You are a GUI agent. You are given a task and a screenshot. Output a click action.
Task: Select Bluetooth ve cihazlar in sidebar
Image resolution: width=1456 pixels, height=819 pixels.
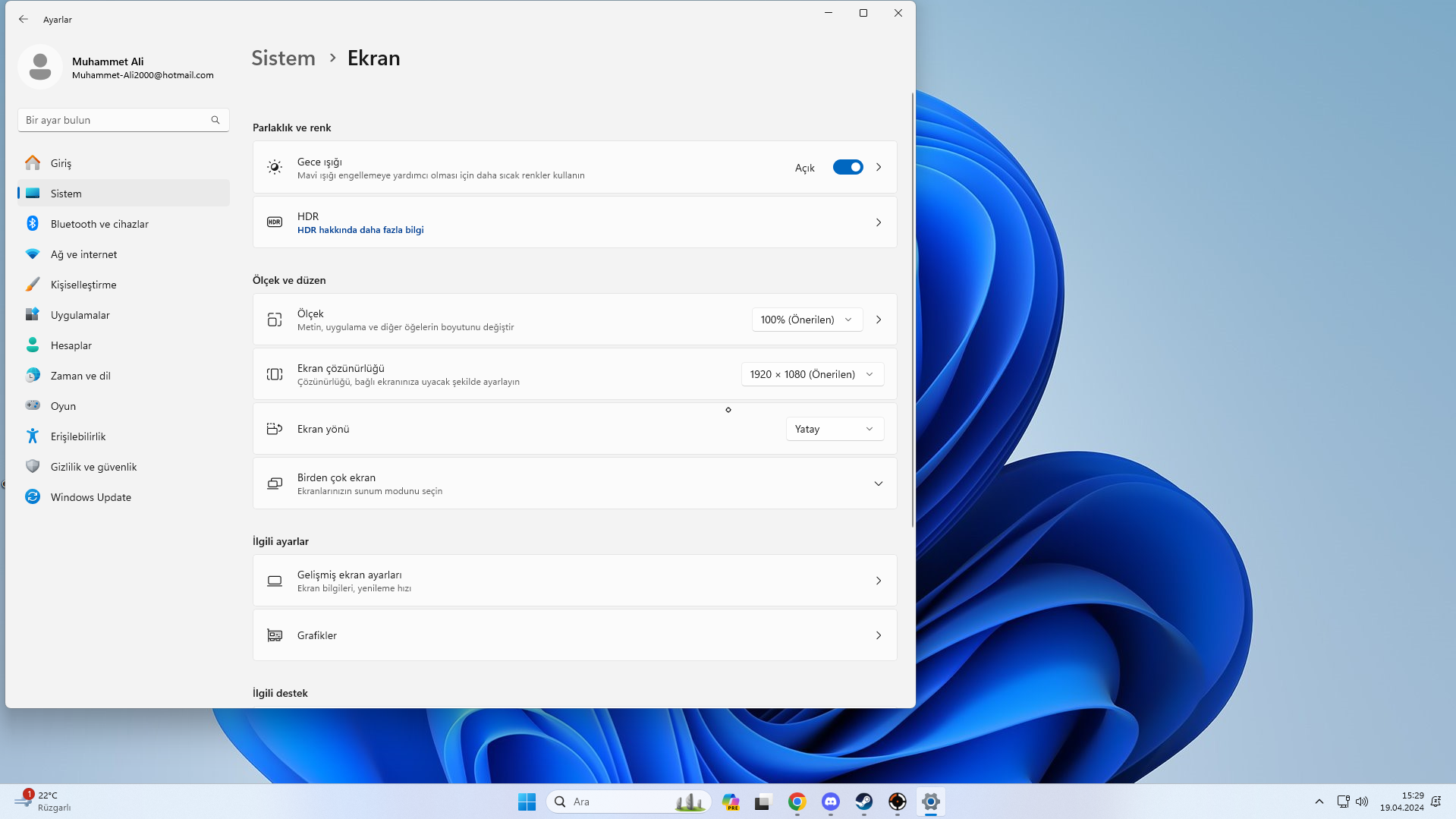coord(124,223)
